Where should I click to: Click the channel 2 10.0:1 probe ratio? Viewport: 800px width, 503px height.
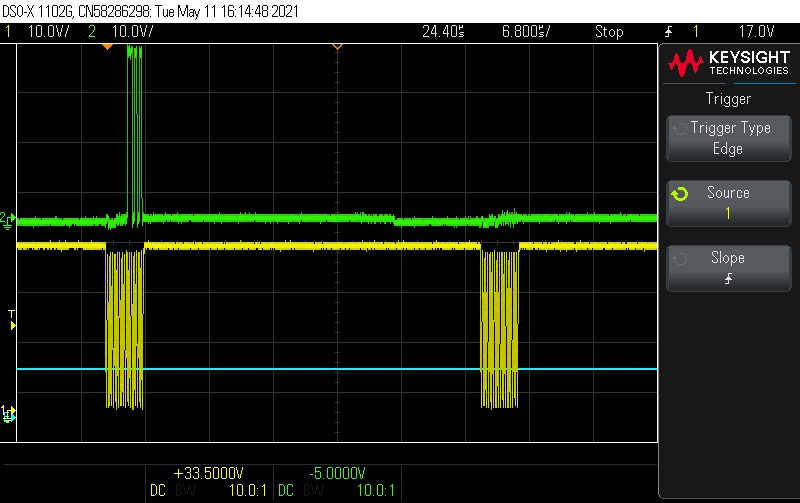(x=376, y=490)
